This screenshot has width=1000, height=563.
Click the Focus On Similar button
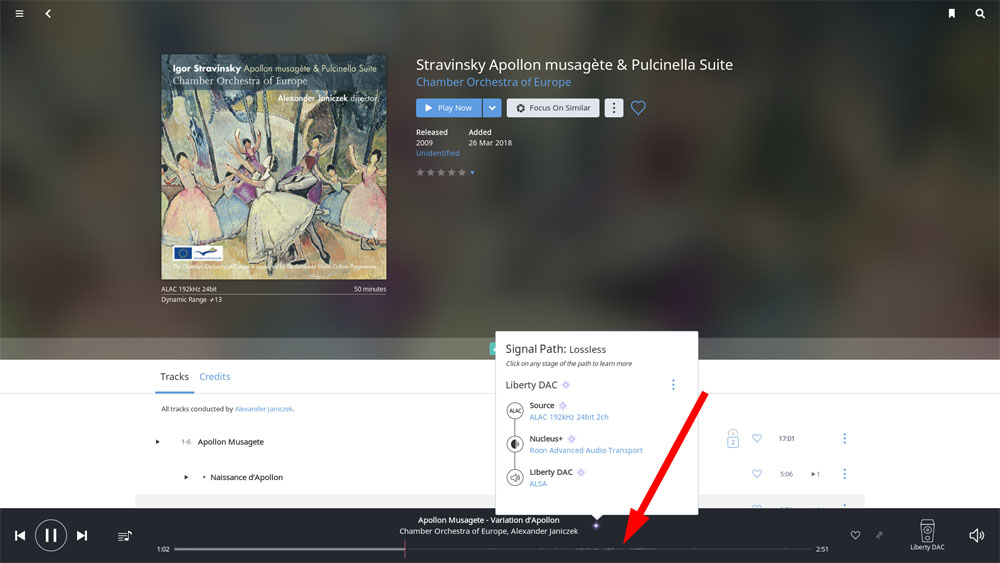[x=553, y=108]
